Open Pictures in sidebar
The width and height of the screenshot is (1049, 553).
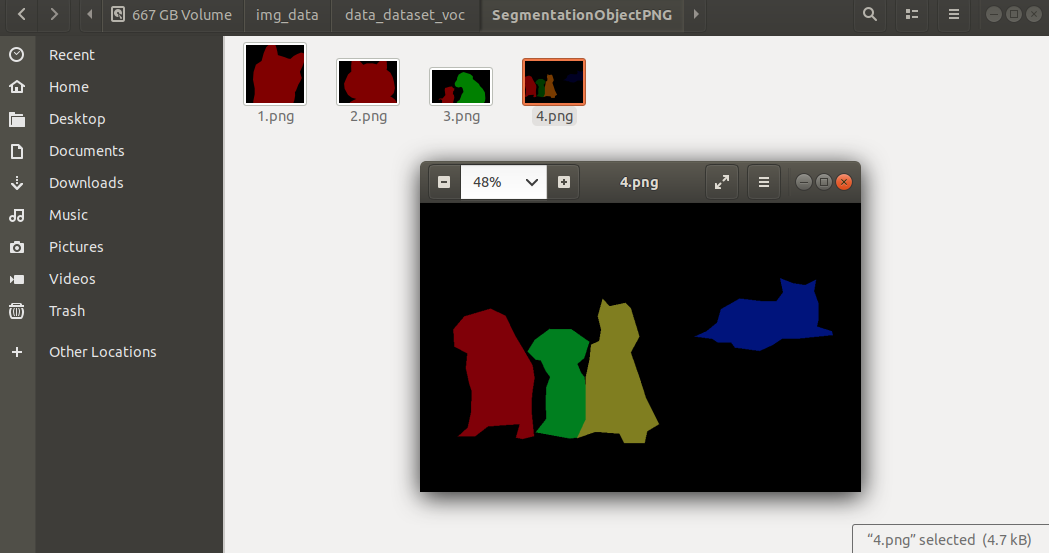coord(76,247)
